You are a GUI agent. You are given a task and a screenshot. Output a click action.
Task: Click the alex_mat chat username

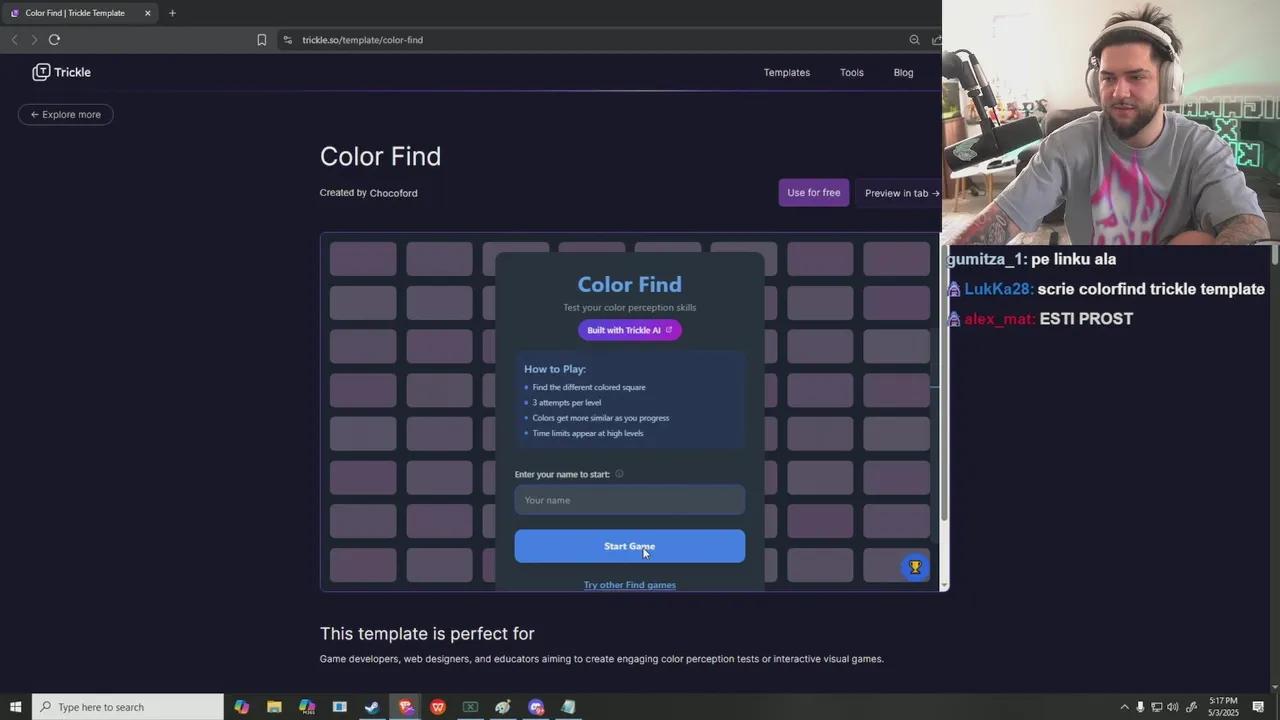coord(999,319)
